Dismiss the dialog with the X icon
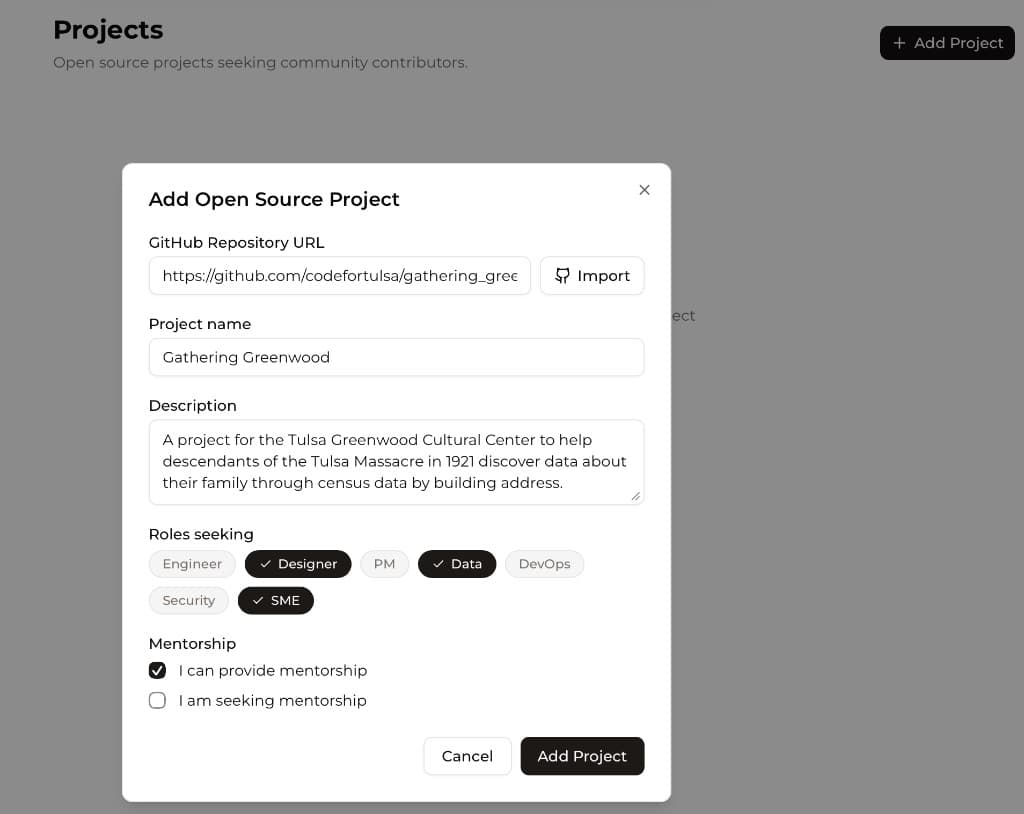1024x814 pixels. point(644,189)
